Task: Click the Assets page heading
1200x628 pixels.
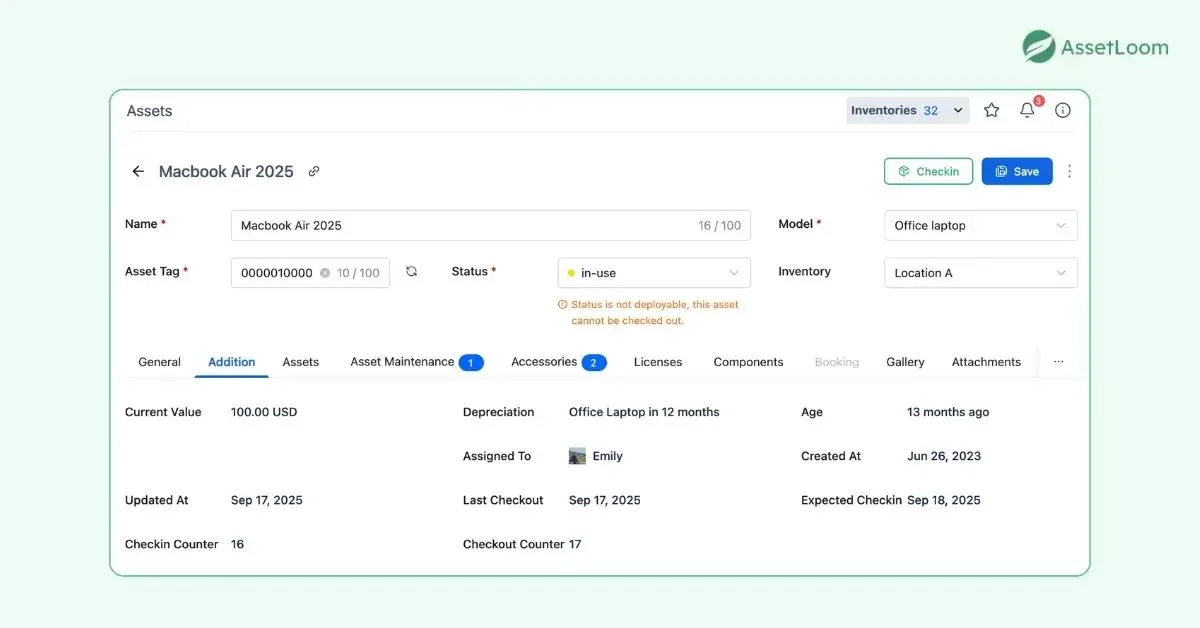Action: 149,111
